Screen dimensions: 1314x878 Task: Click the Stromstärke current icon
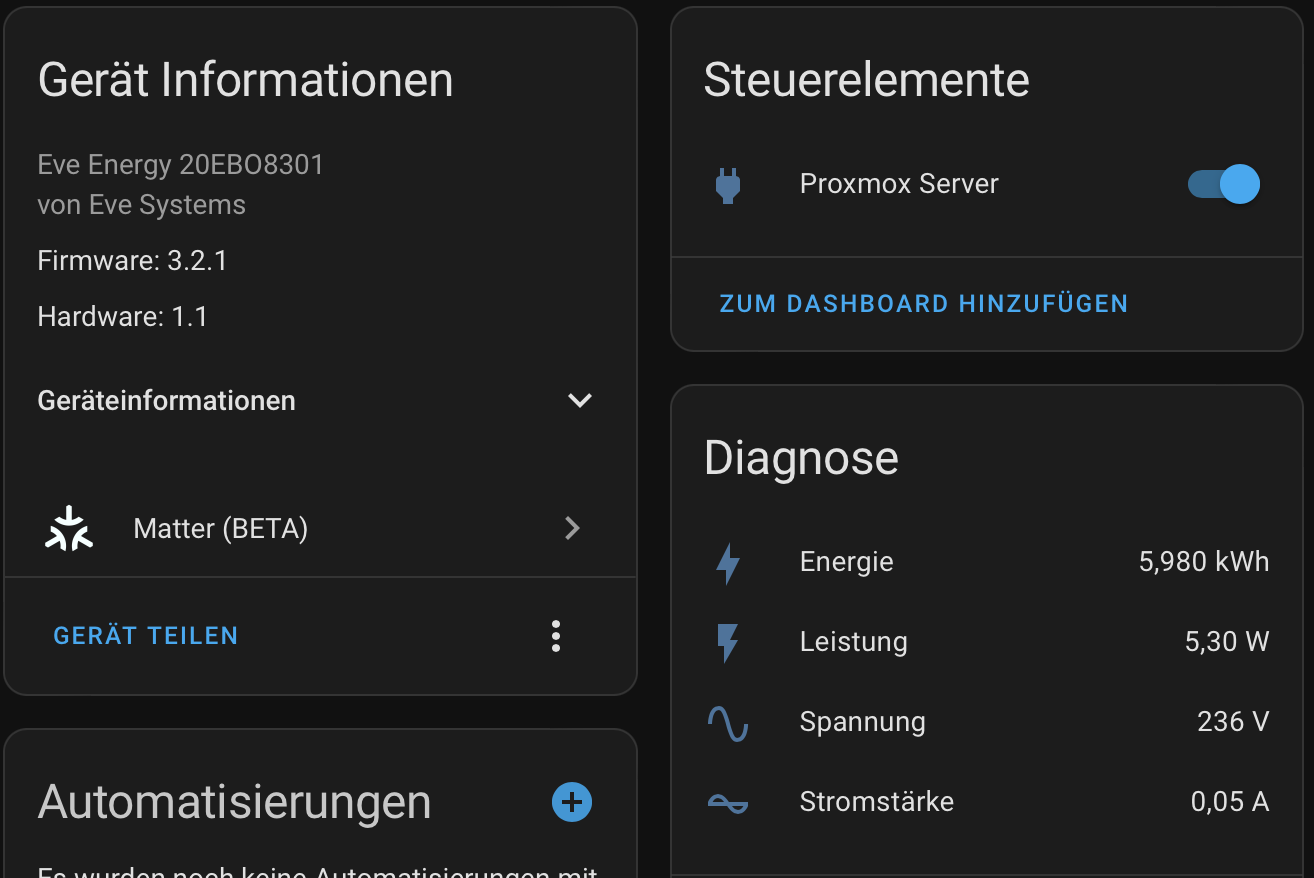coord(728,802)
